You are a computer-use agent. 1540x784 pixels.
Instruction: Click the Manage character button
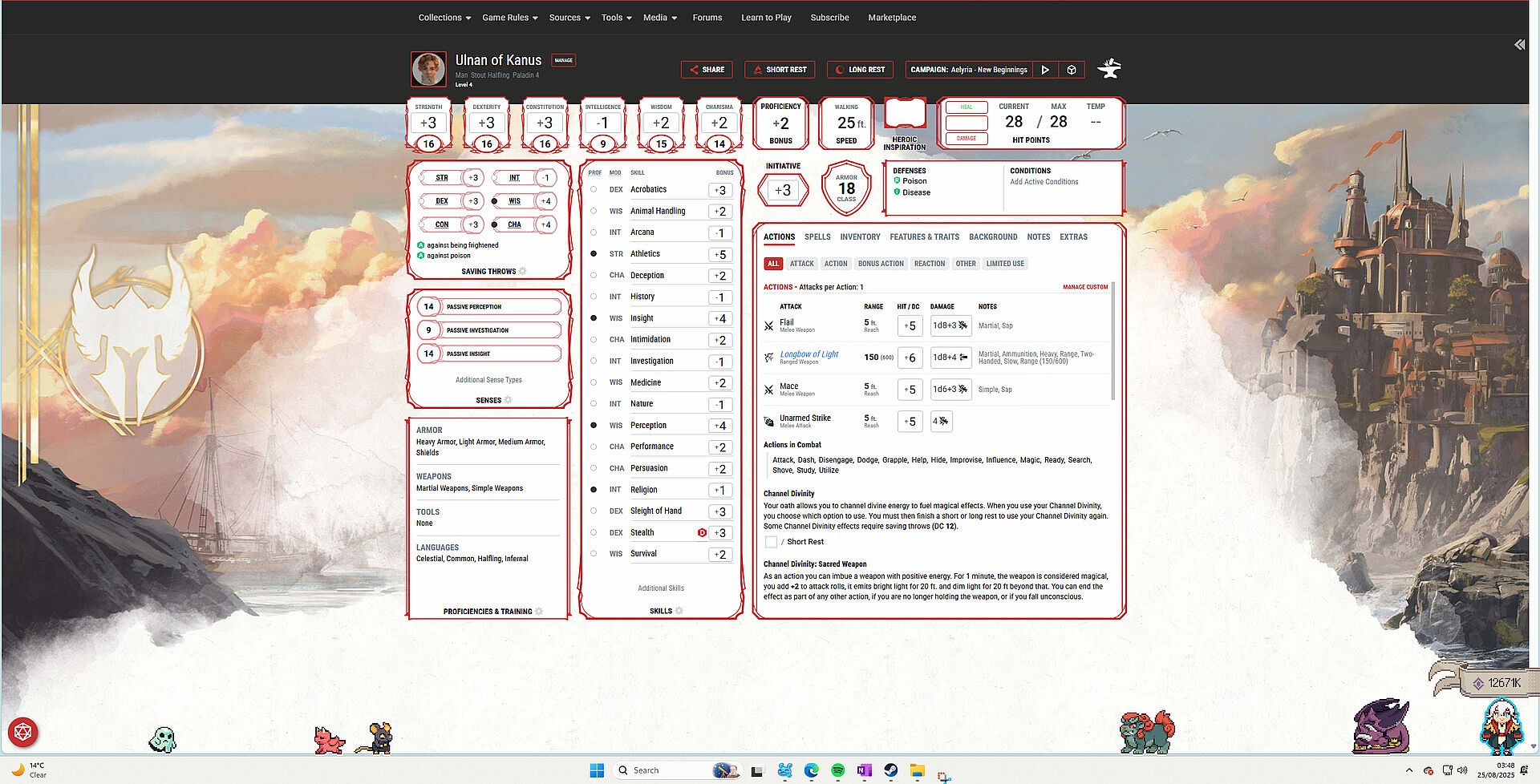click(564, 60)
